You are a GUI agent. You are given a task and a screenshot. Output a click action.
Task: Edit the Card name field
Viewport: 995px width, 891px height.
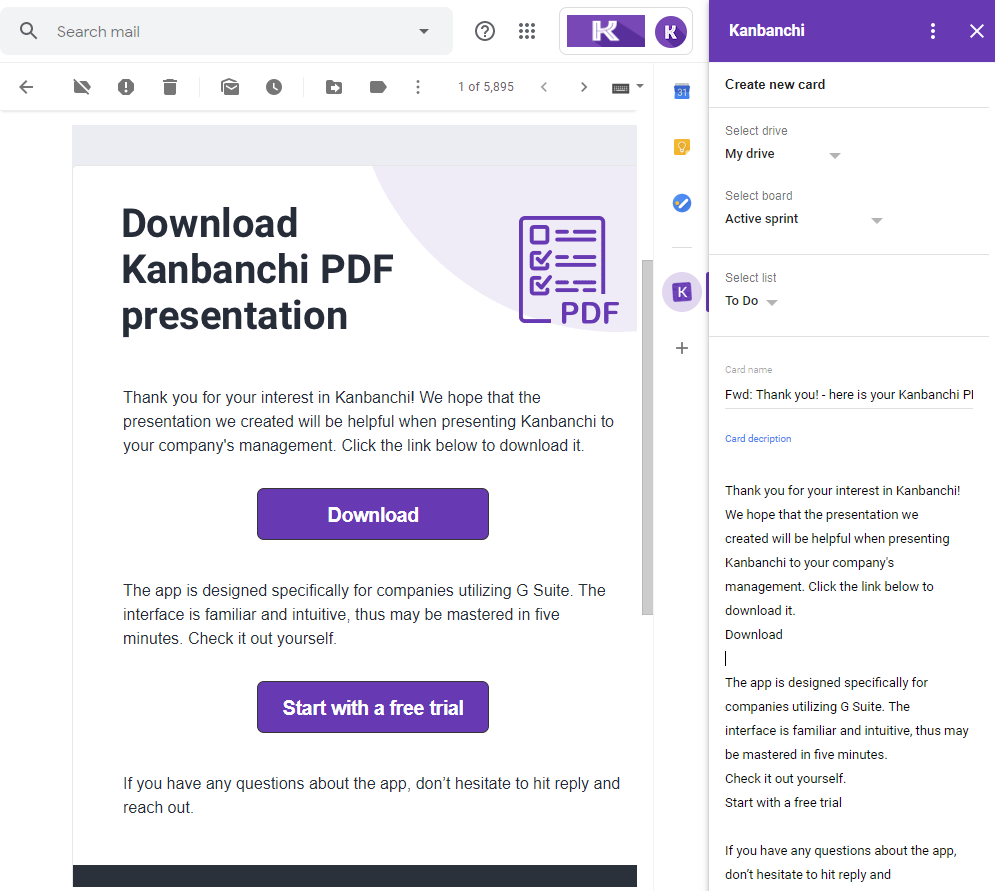click(x=849, y=395)
